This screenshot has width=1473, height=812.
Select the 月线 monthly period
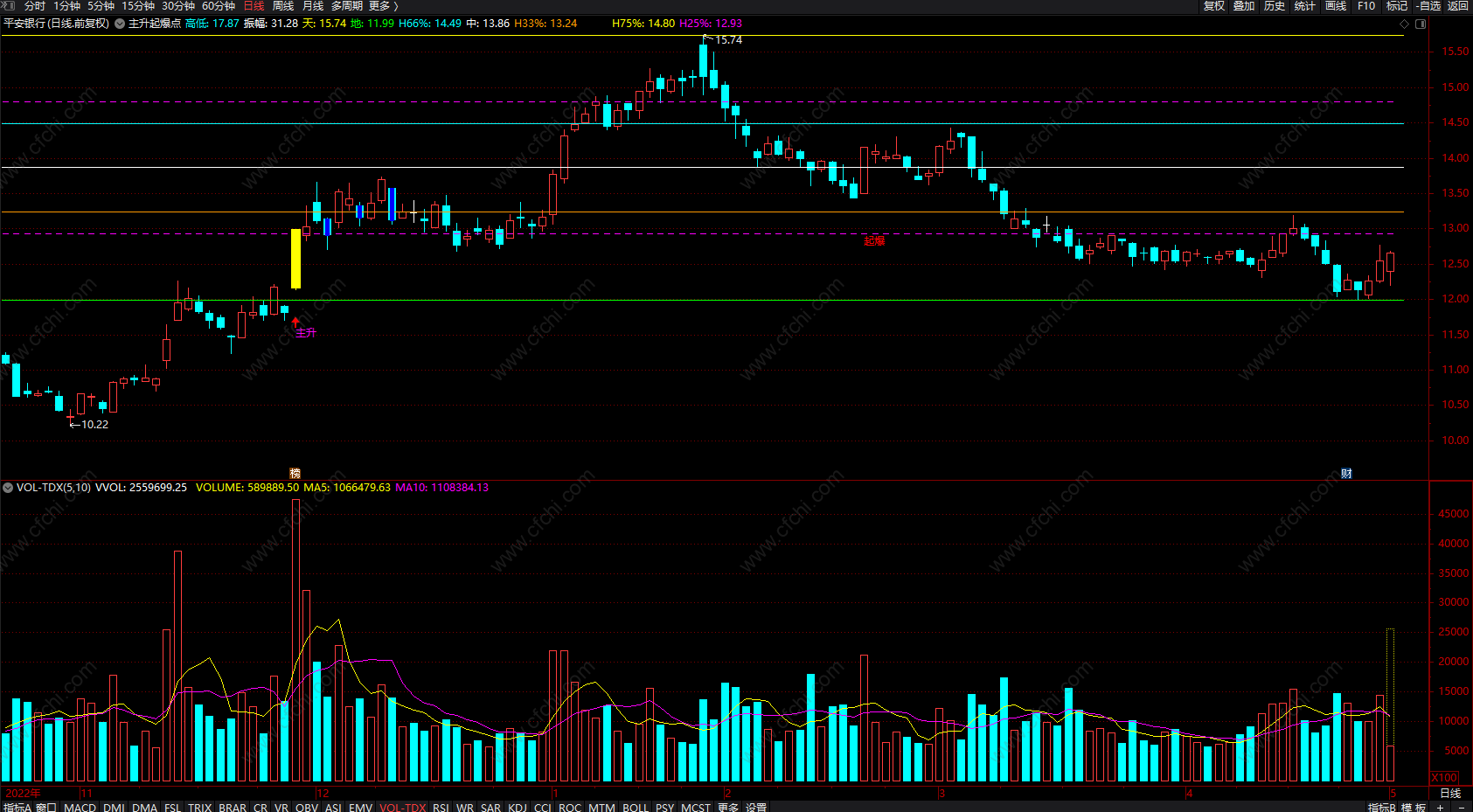(313, 6)
